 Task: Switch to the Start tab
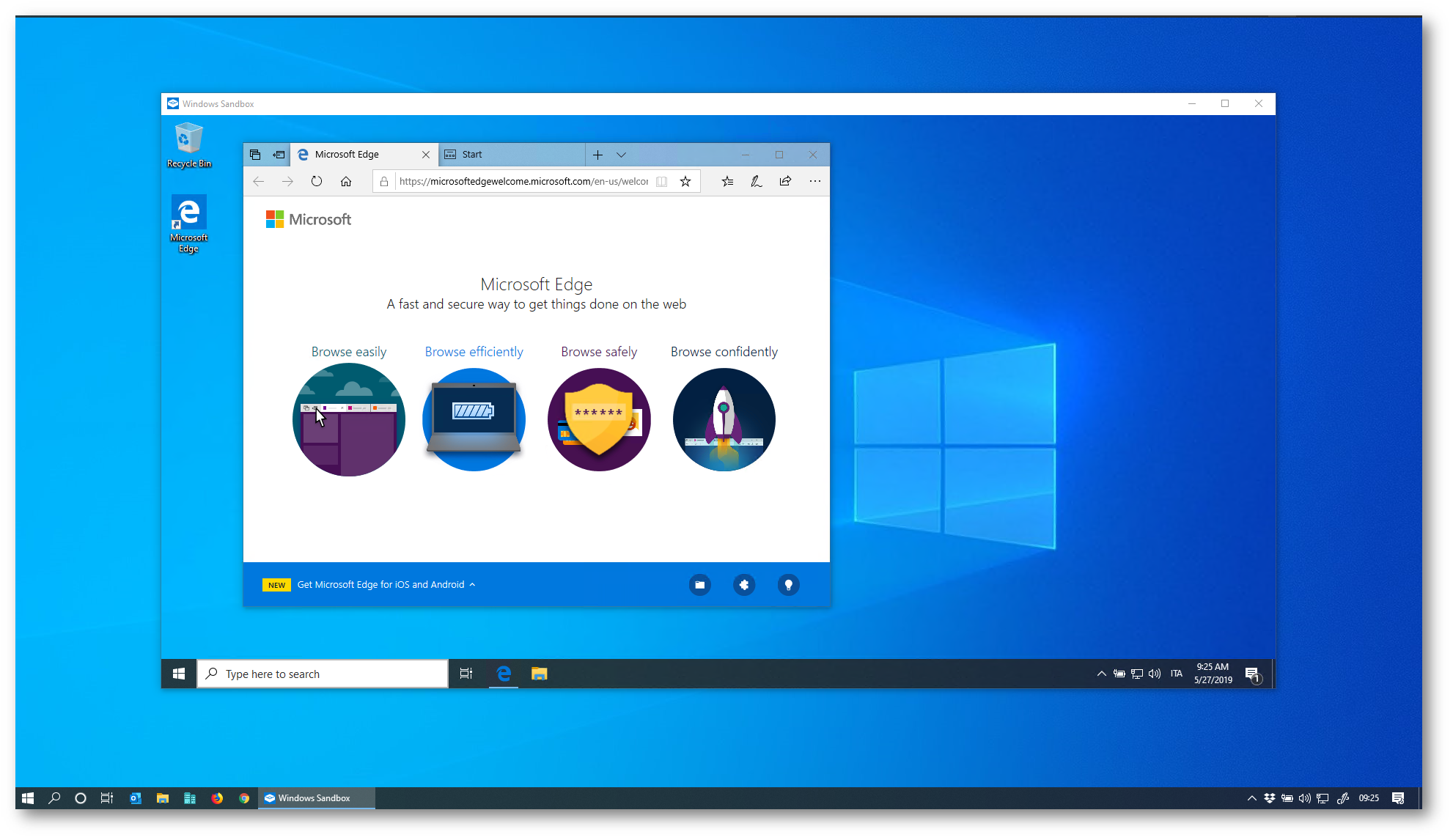pyautogui.click(x=512, y=155)
